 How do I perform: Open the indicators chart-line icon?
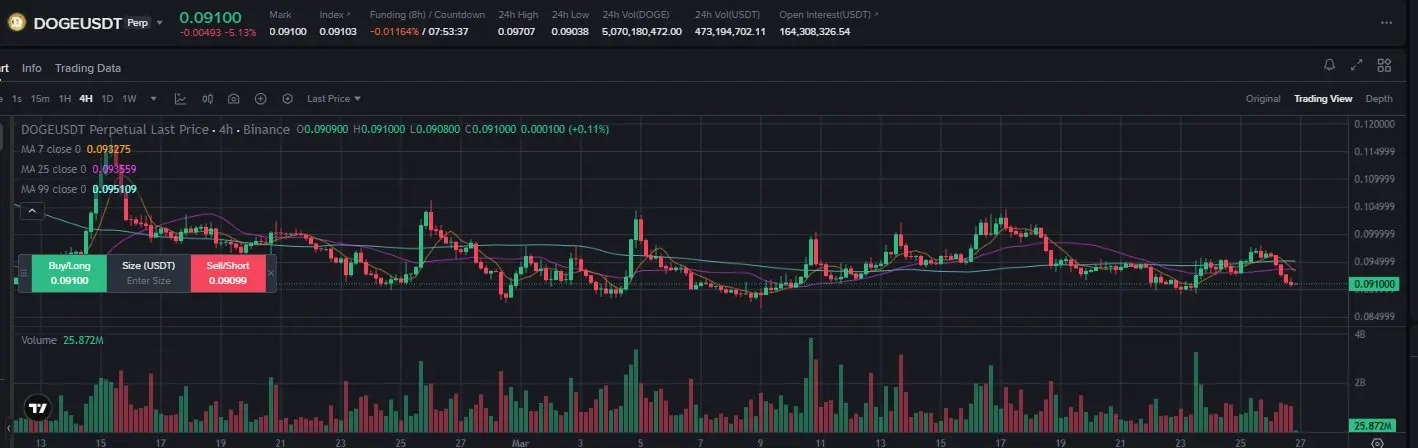[x=180, y=99]
